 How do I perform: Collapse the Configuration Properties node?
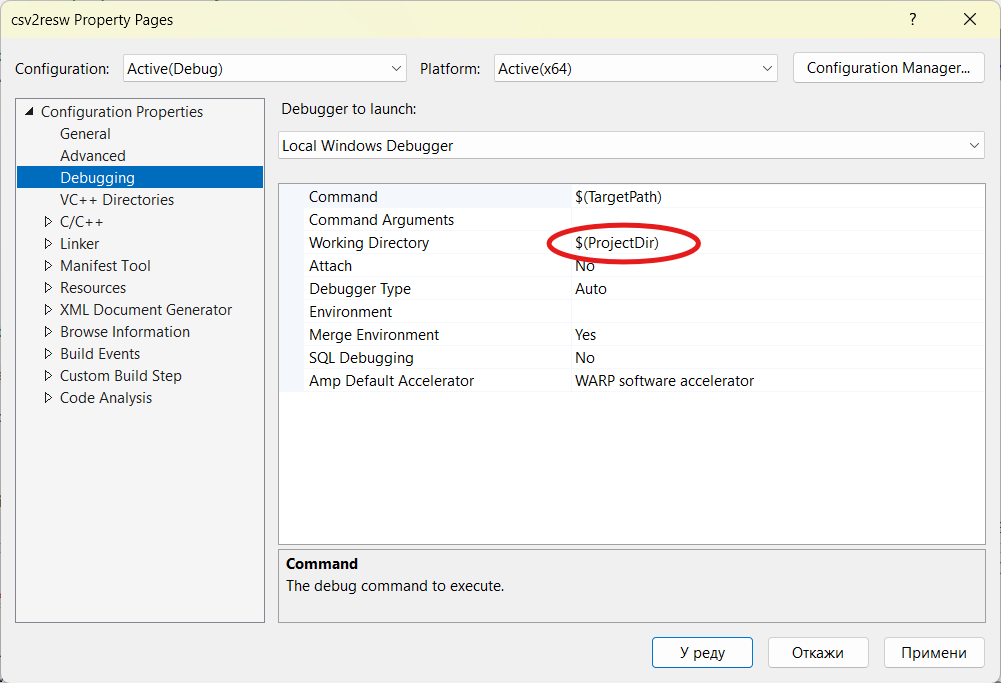pyautogui.click(x=29, y=112)
